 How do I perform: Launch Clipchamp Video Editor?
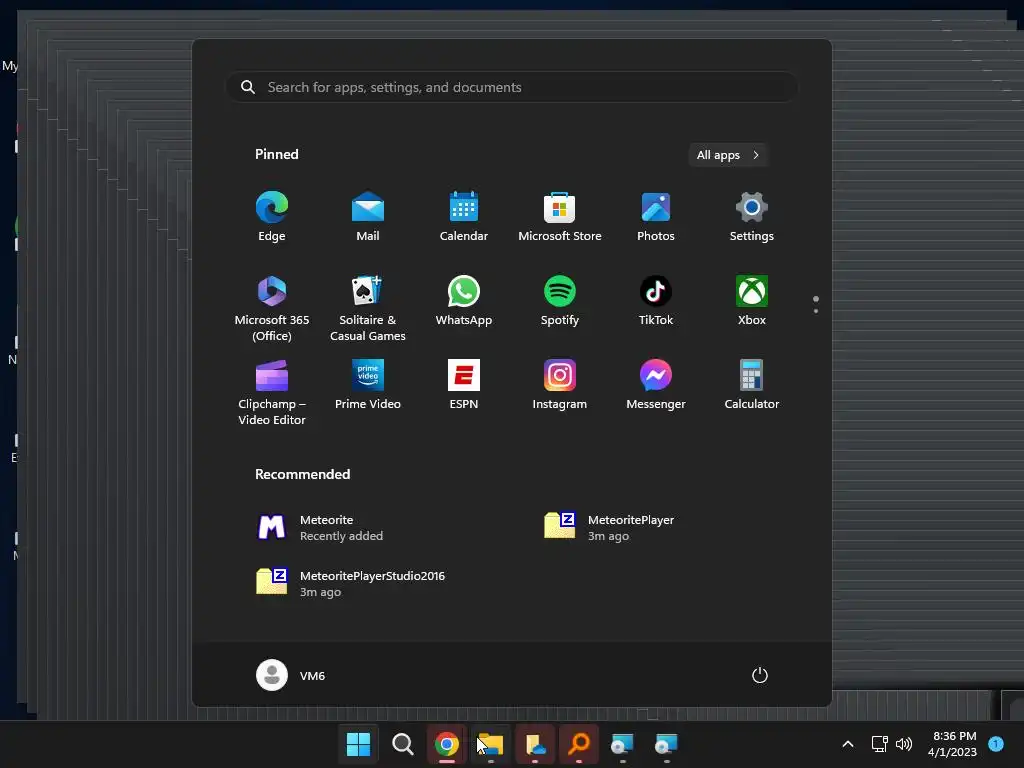coord(272,392)
